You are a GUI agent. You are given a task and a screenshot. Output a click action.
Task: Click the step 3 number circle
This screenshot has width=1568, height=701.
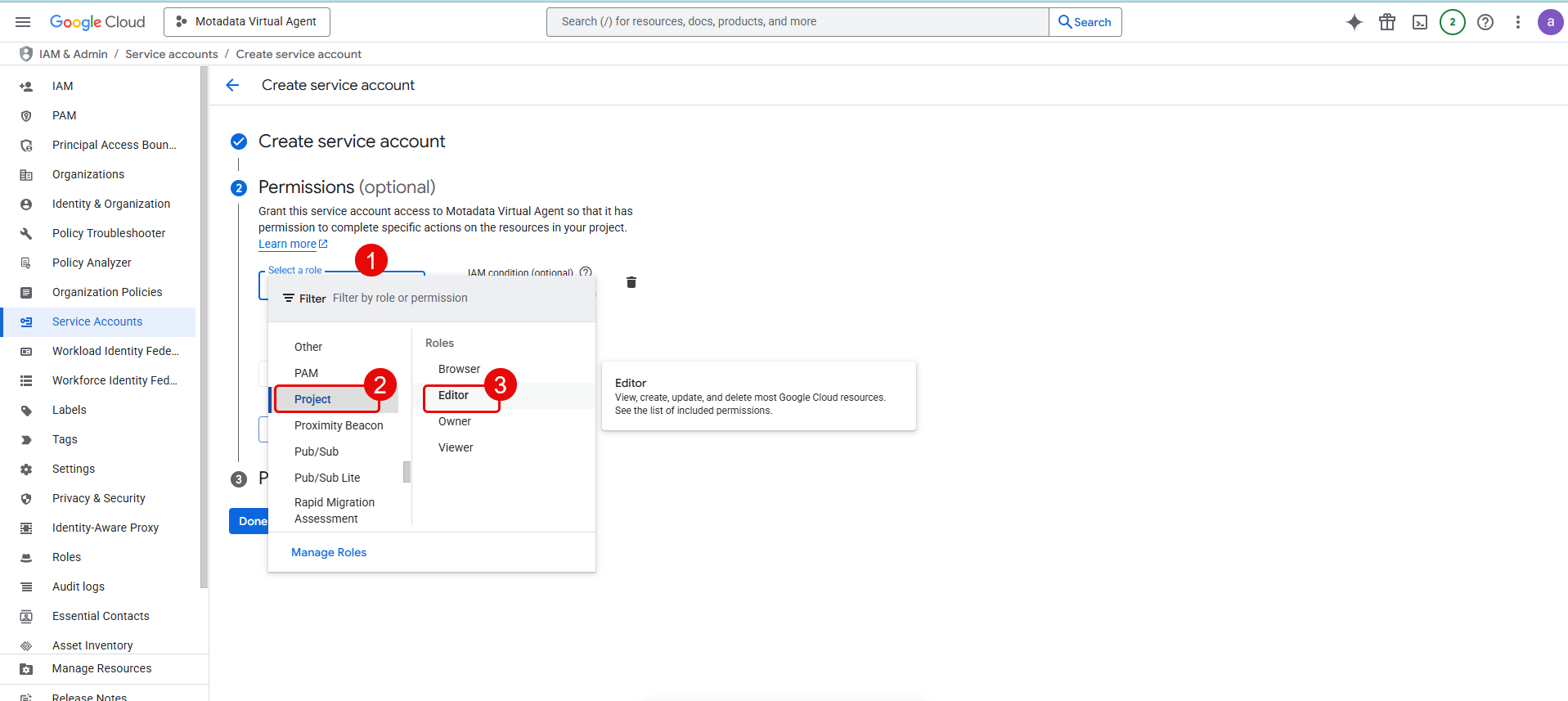[x=239, y=479]
